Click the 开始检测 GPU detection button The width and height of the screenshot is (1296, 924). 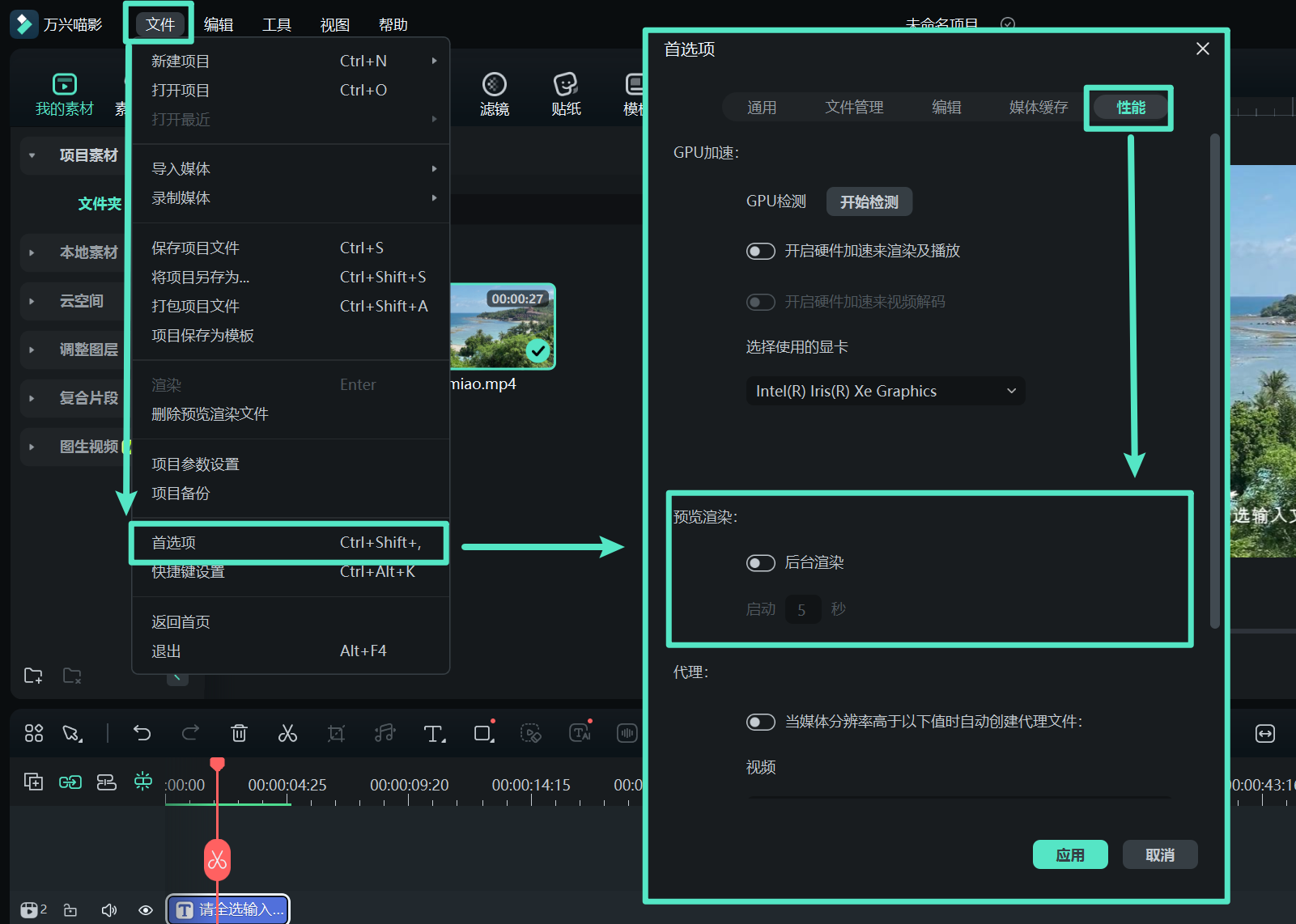(x=869, y=201)
